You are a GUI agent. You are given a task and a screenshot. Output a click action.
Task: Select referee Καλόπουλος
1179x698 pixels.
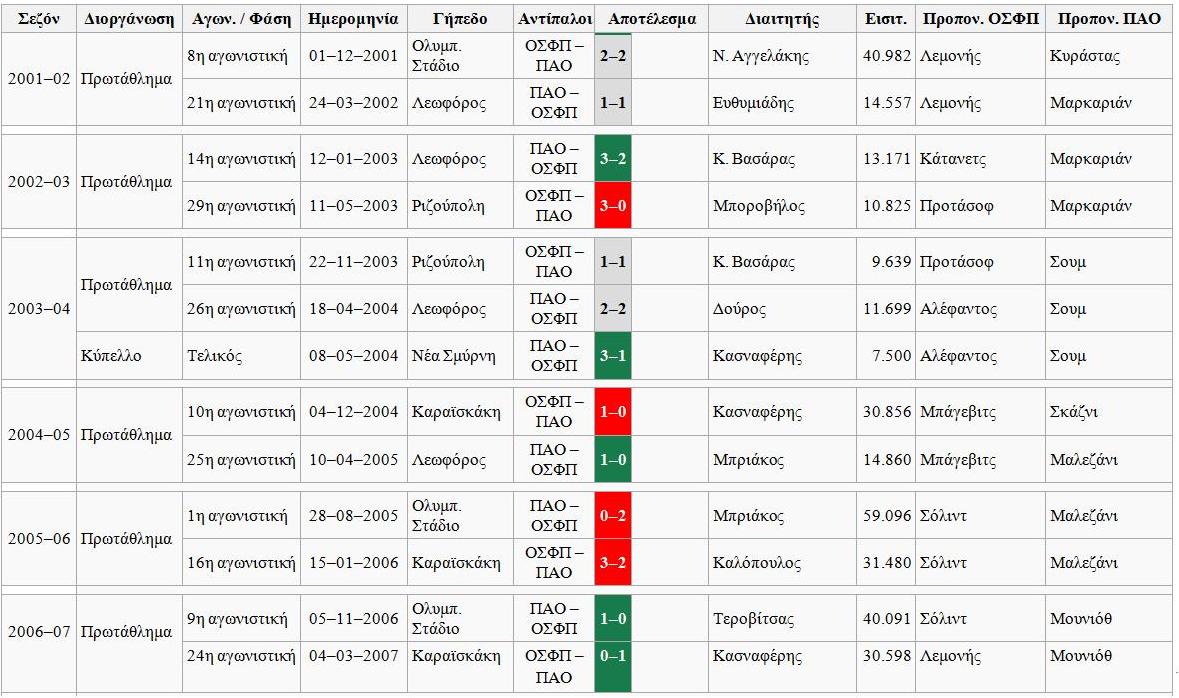pyautogui.click(x=756, y=563)
